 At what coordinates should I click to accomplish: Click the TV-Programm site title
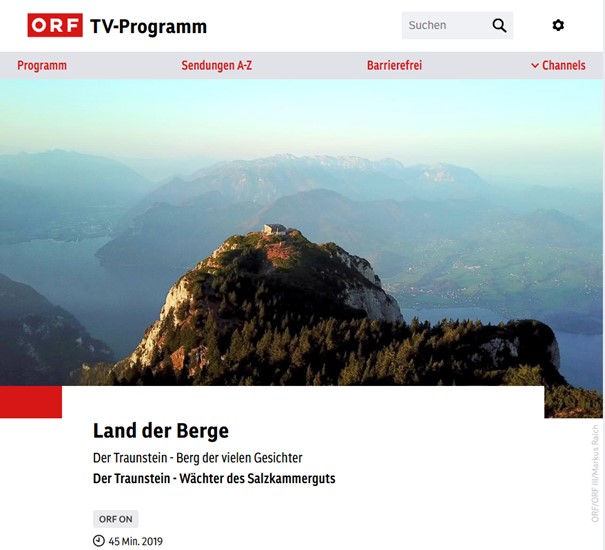coord(149,26)
